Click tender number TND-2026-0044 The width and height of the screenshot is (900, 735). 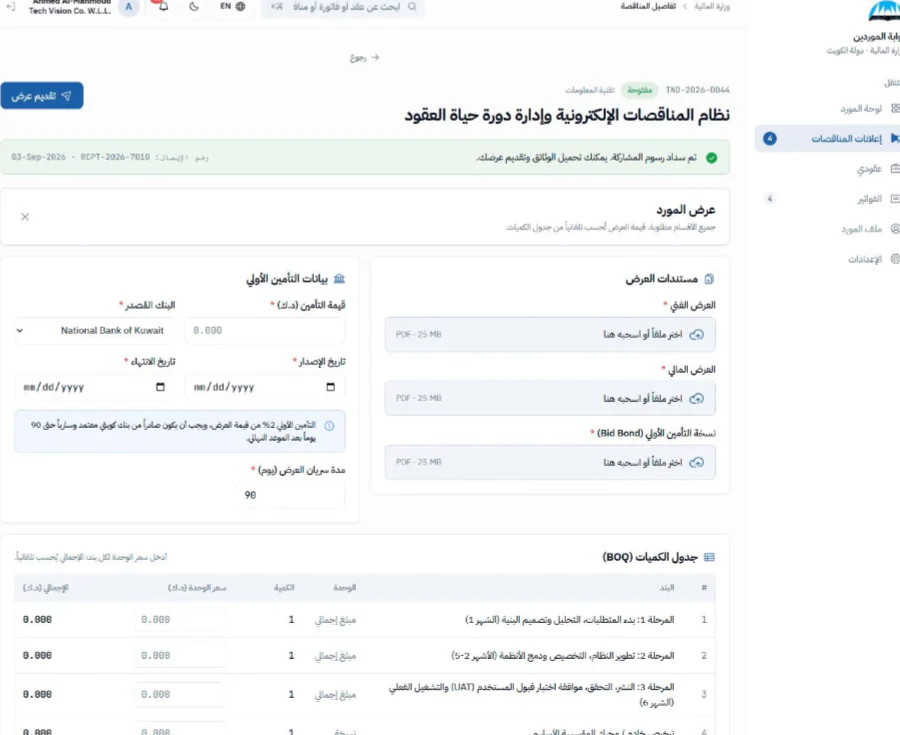[x=697, y=90]
